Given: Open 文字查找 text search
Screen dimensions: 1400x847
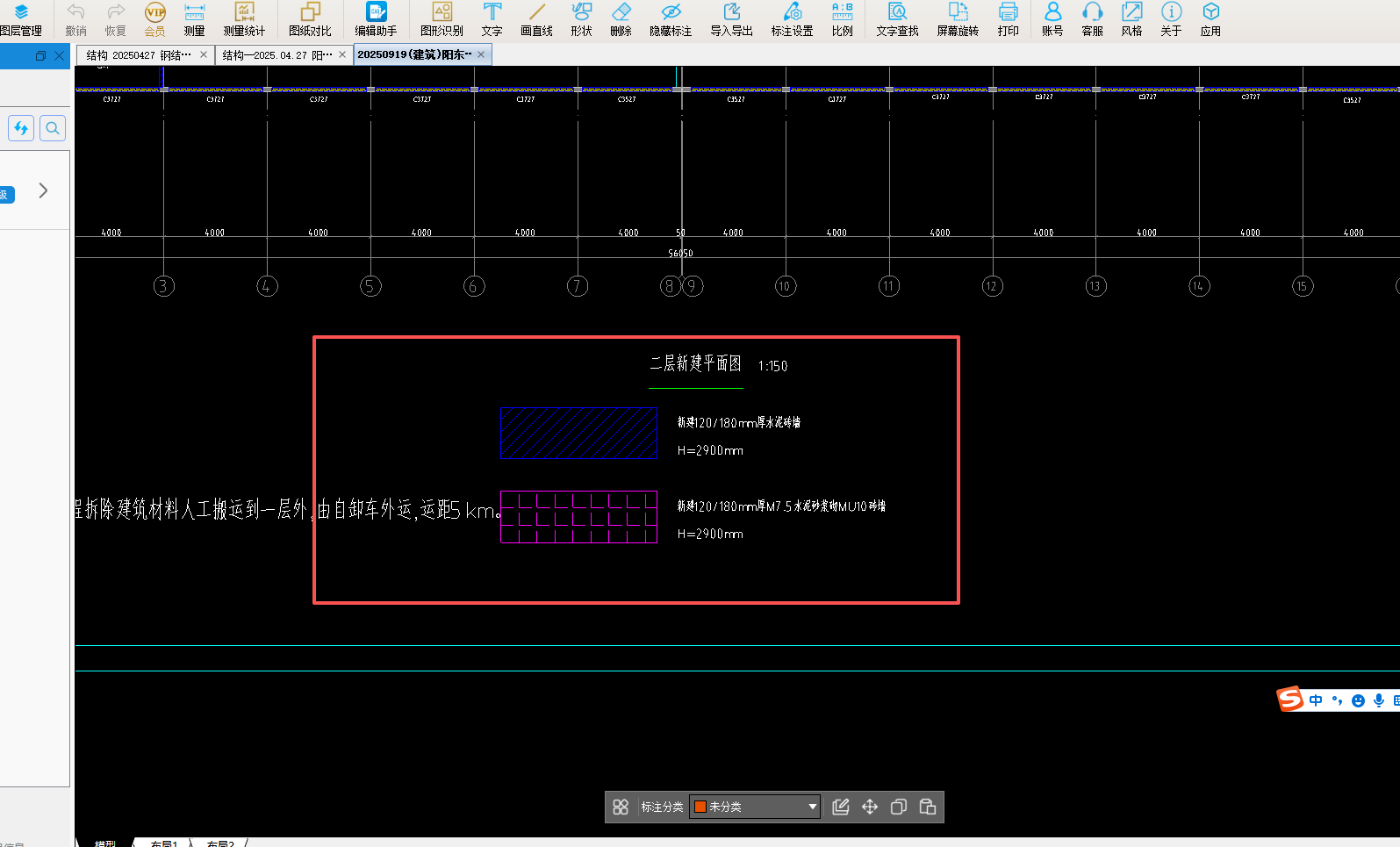Looking at the screenshot, I should pyautogui.click(x=897, y=19).
